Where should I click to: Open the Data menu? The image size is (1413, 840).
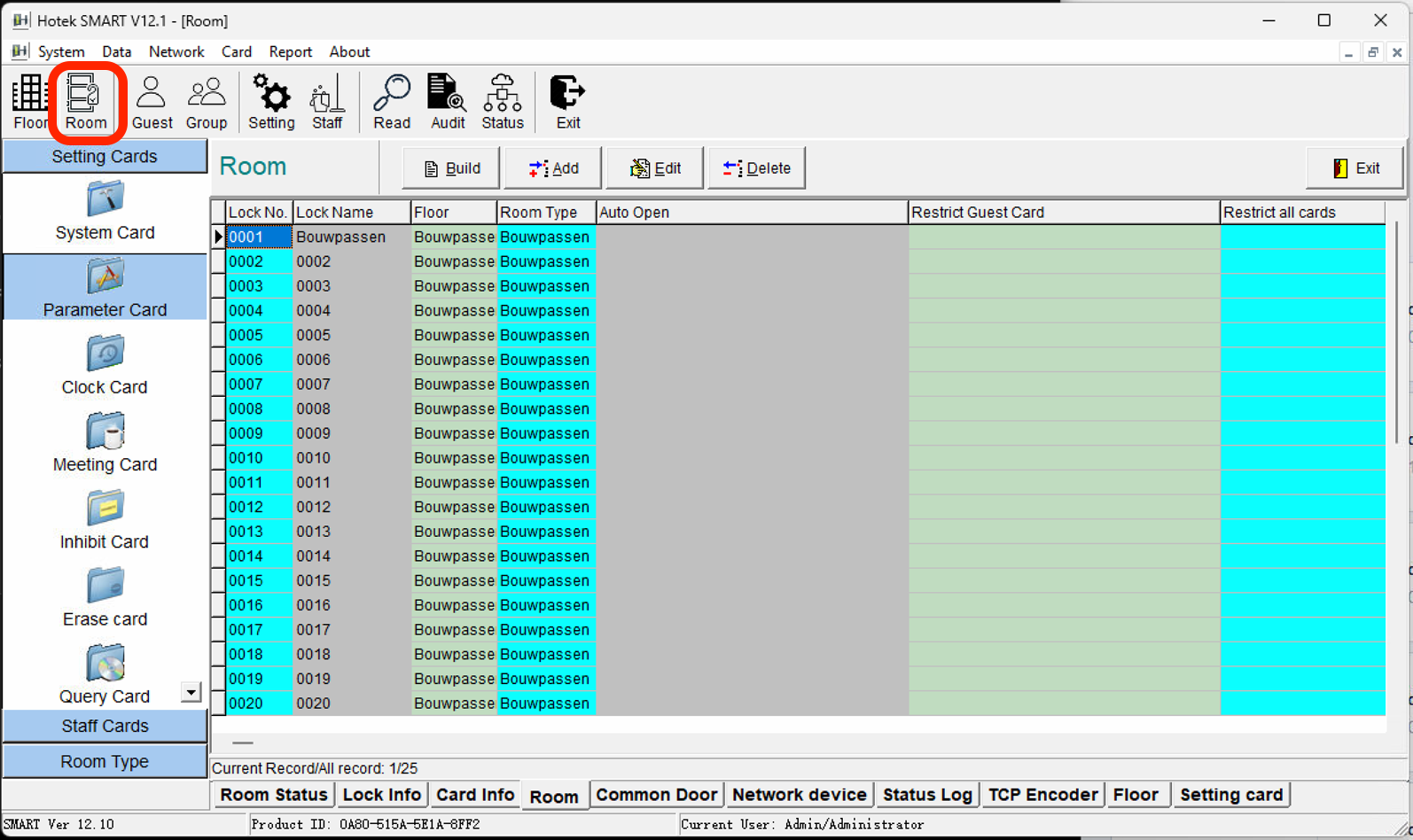click(116, 51)
